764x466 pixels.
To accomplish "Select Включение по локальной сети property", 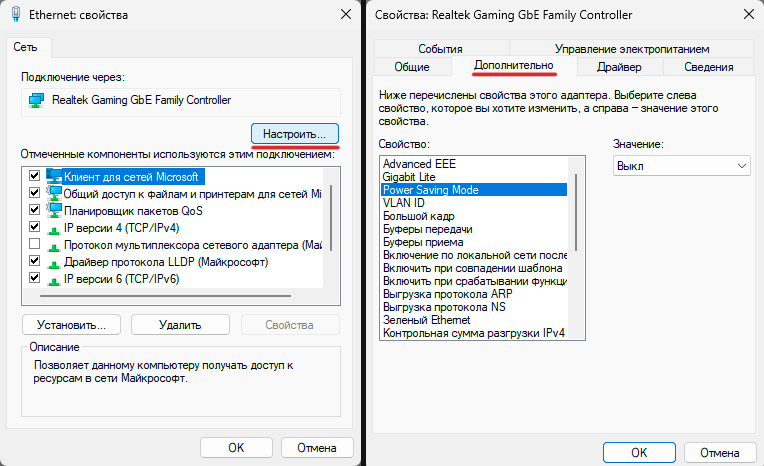I will coord(474,255).
